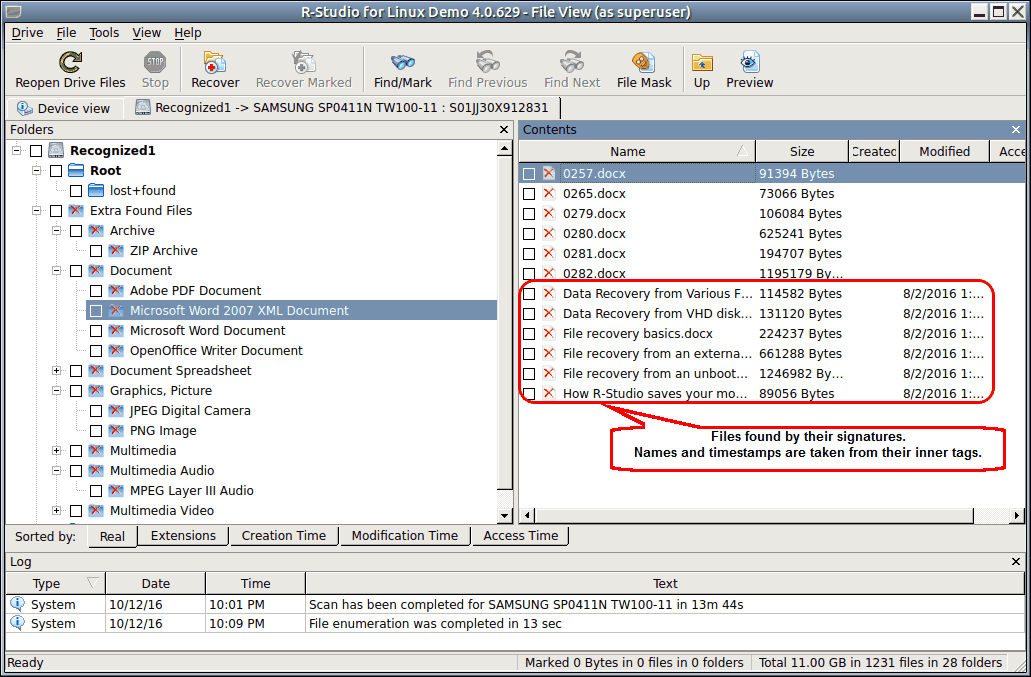The height and width of the screenshot is (677, 1031).
Task: Select the Microsoft Word Document tree item
Action: click(208, 331)
